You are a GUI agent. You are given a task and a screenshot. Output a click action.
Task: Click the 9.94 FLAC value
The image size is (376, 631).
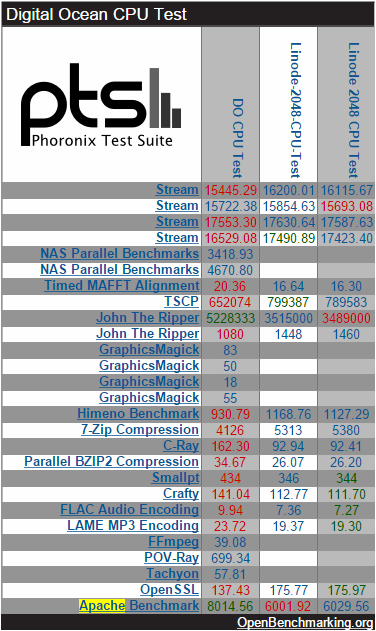pyautogui.click(x=230, y=510)
